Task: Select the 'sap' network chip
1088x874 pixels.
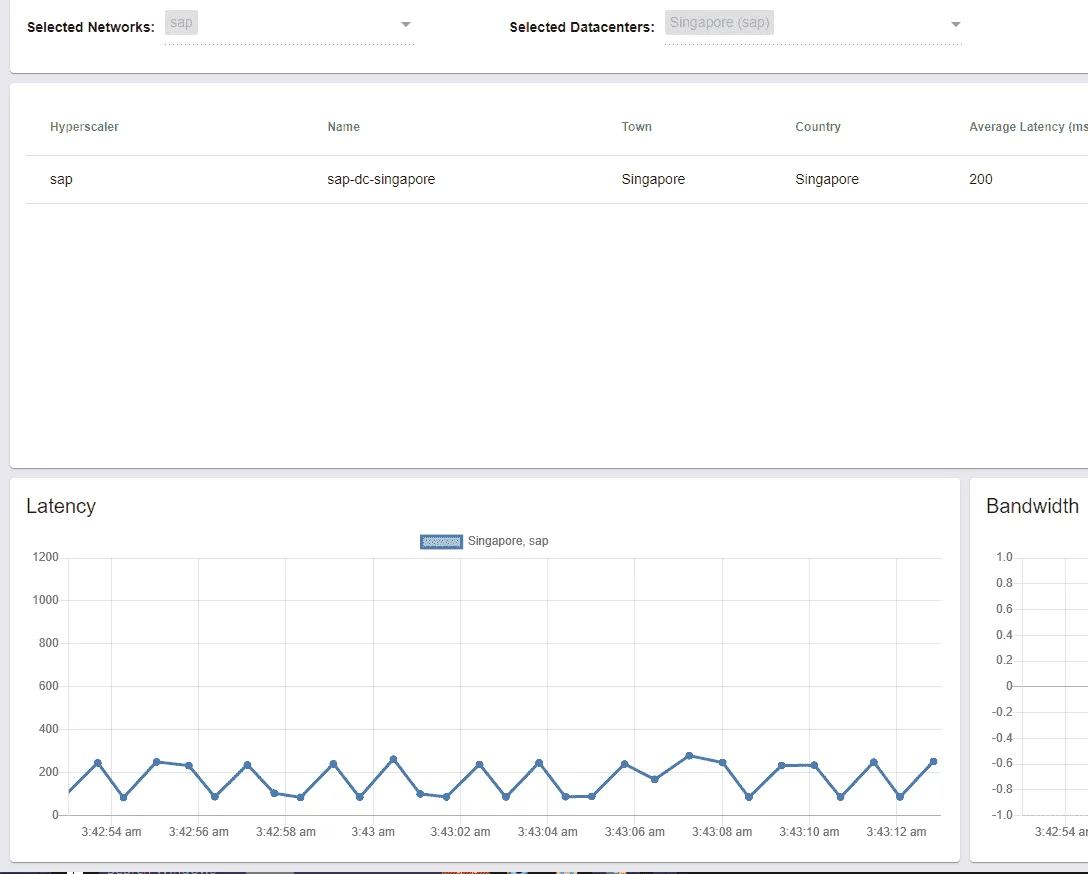Action: click(181, 23)
